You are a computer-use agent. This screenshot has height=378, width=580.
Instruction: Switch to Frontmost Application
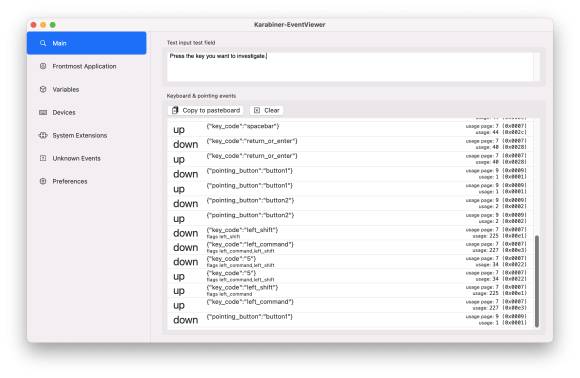point(87,66)
